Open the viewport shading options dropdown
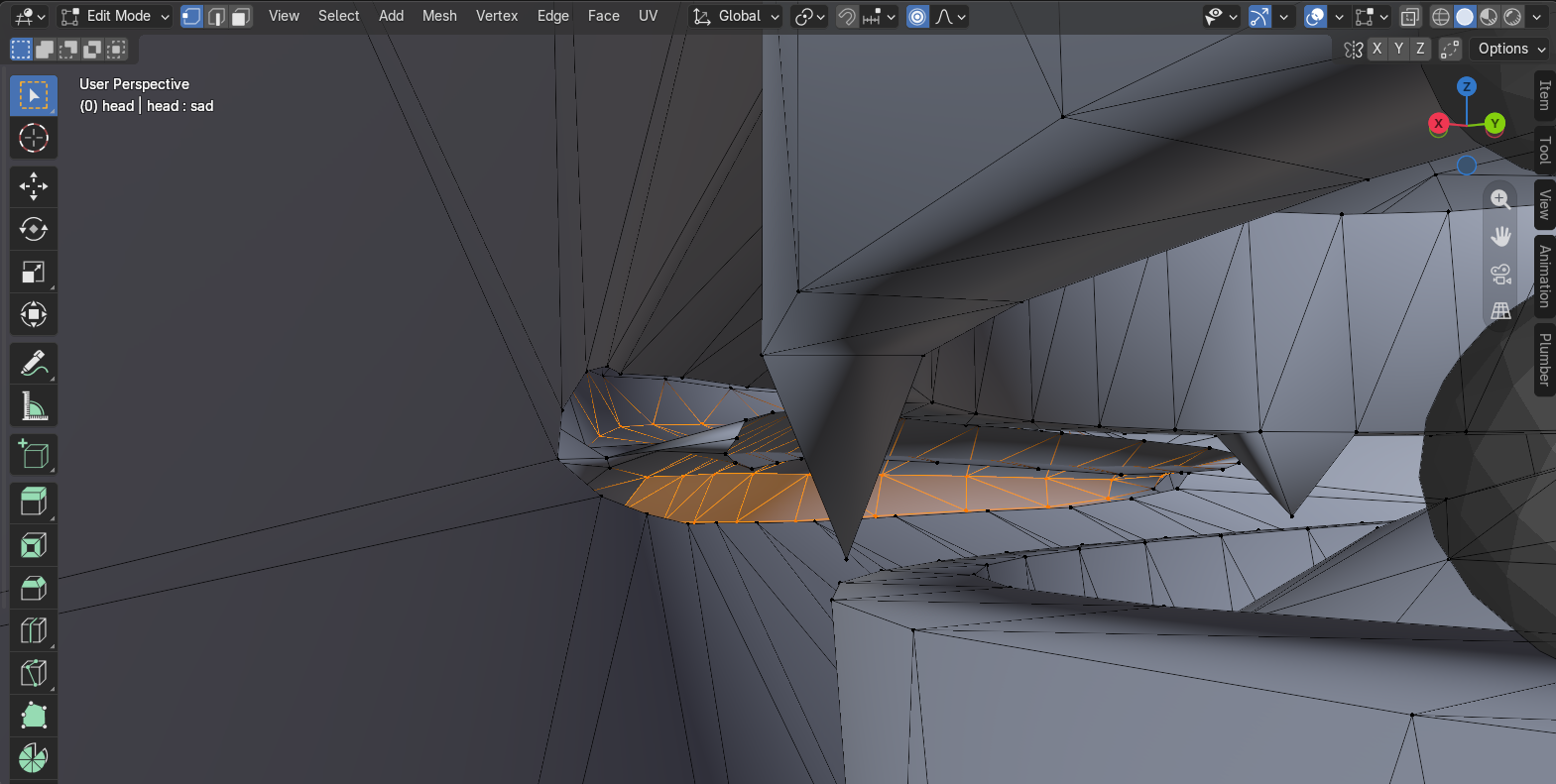Viewport: 1556px width, 784px height. [1536, 17]
